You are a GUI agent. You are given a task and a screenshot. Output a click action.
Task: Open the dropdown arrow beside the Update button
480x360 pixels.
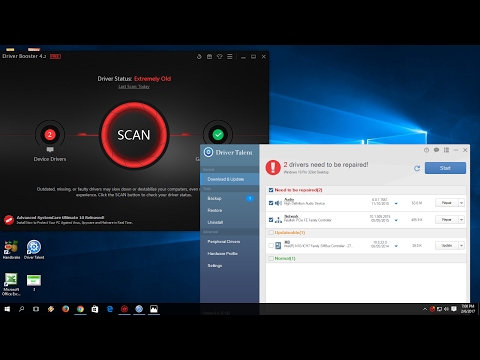pos(462,246)
